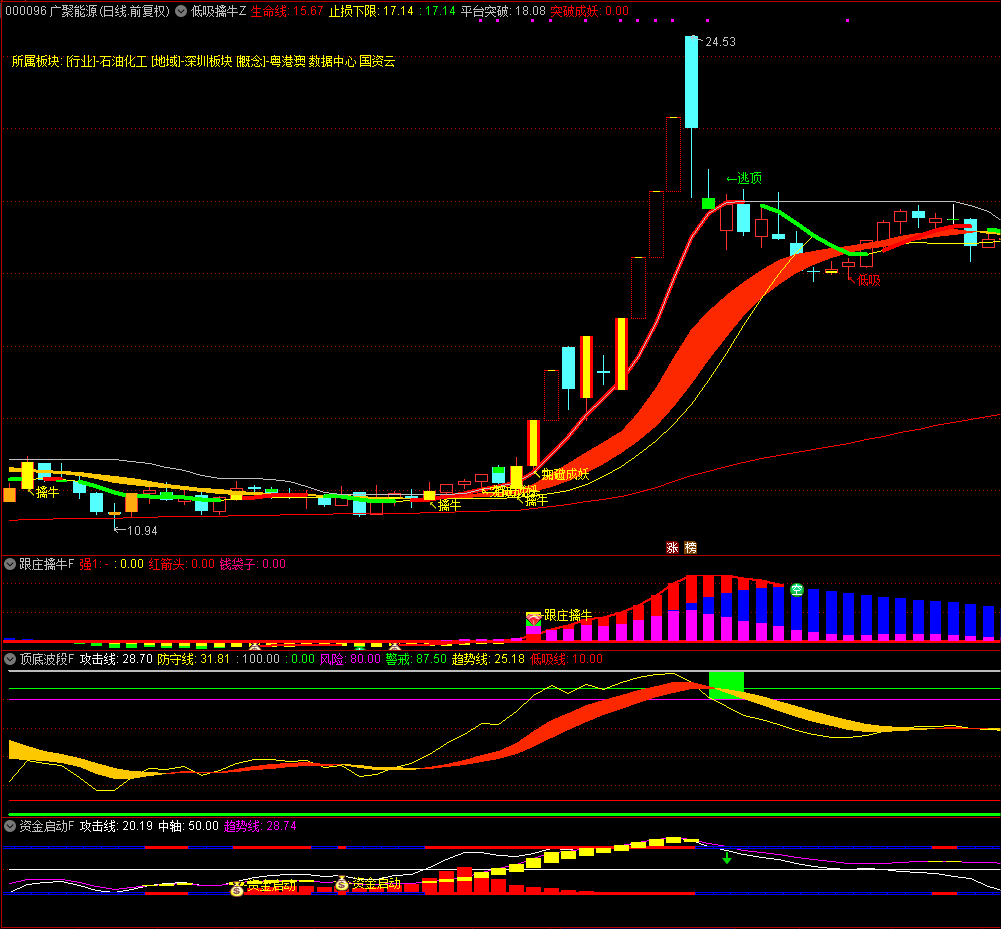1001x929 pixels.
Task: Click the green square sell marker near 逃顶
Action: [x=708, y=203]
